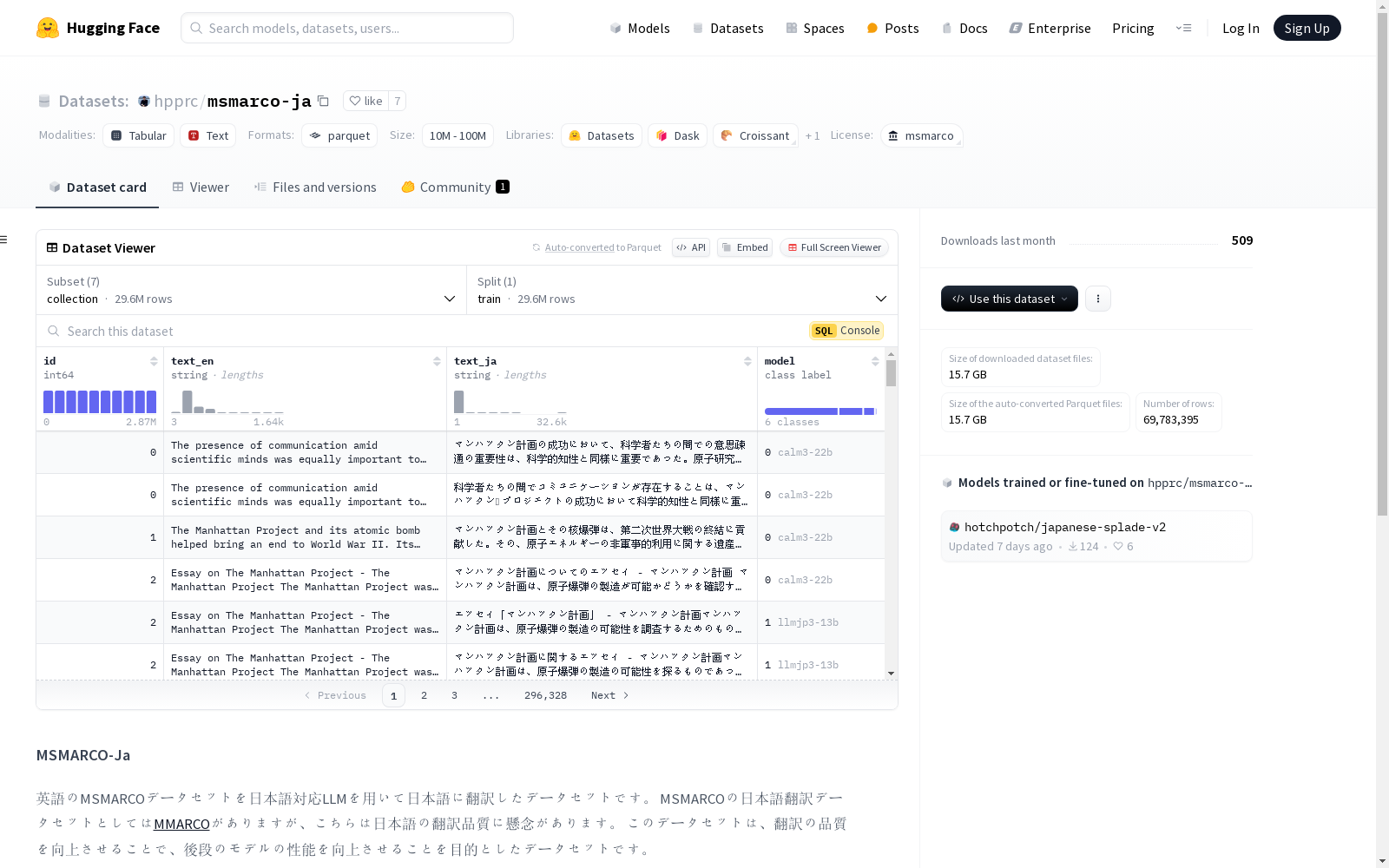Open the Use this dataset dropdown
The height and width of the screenshot is (868, 1389).
coord(1010,299)
